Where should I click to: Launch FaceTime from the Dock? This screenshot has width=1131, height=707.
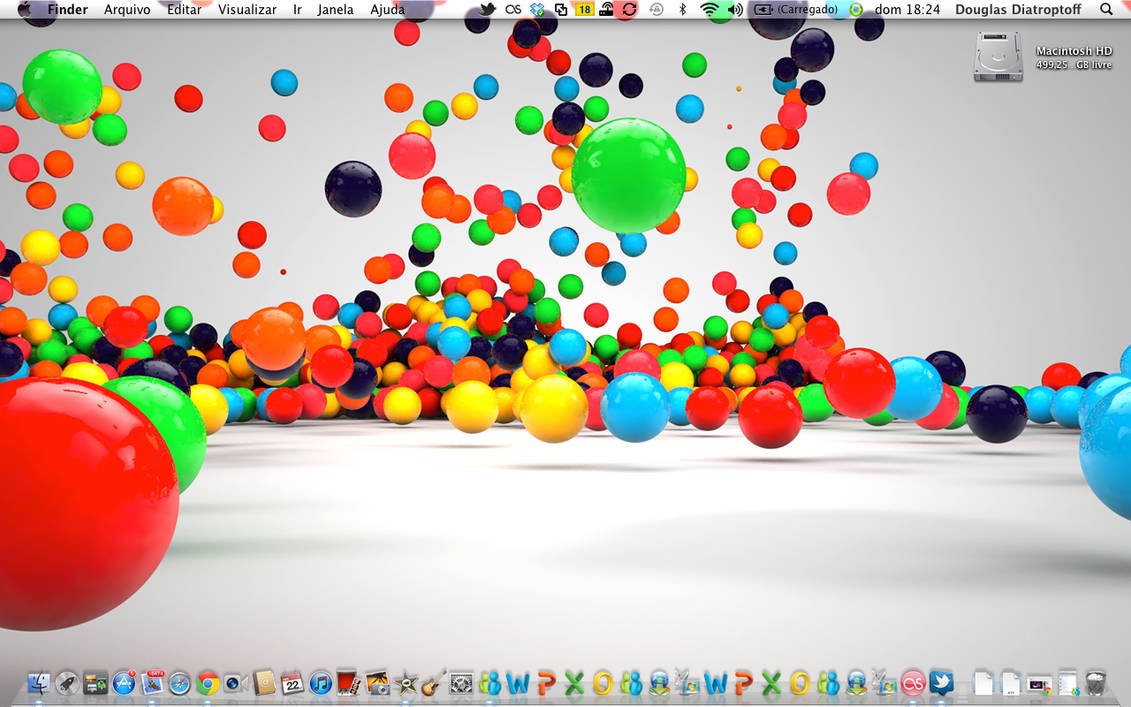tap(236, 683)
